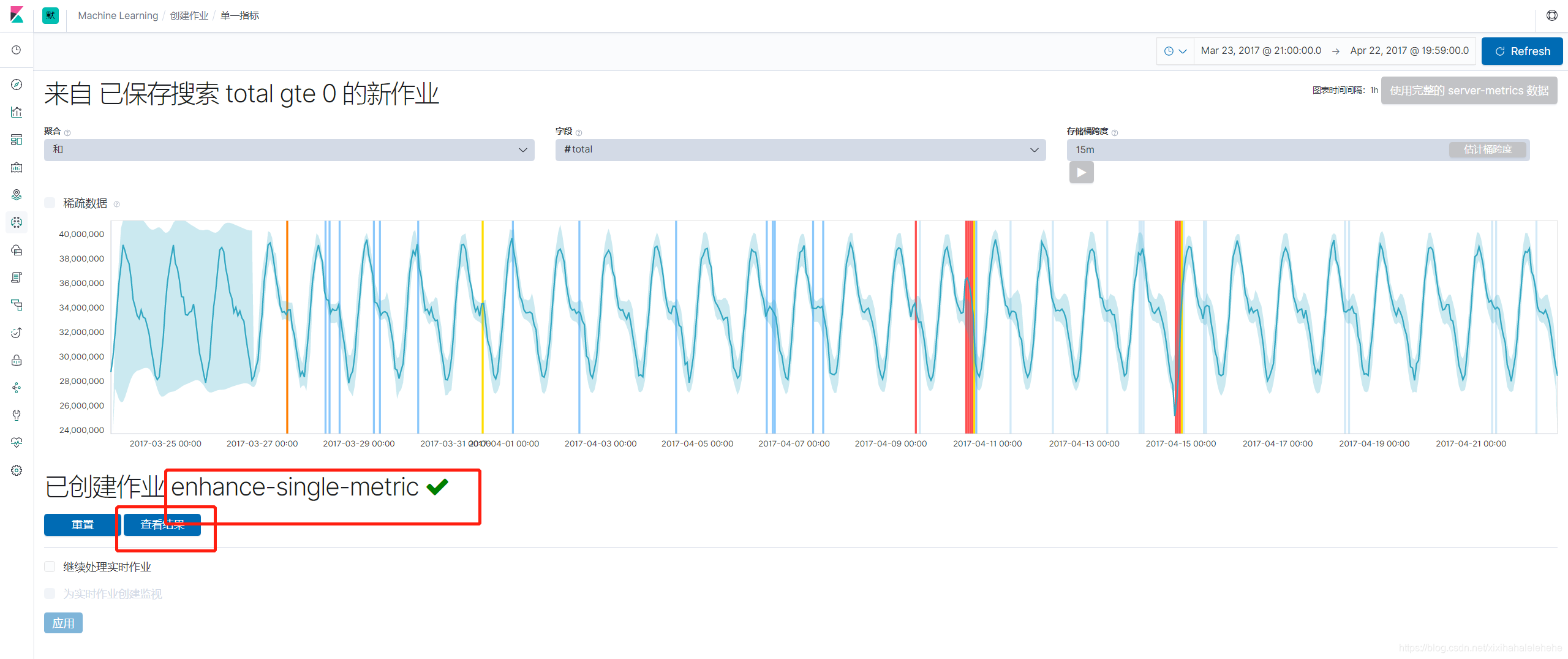Image resolution: width=1568 pixels, height=659 pixels.
Task: Click the red anomaly band near 2017-04-15
Action: click(x=1178, y=327)
